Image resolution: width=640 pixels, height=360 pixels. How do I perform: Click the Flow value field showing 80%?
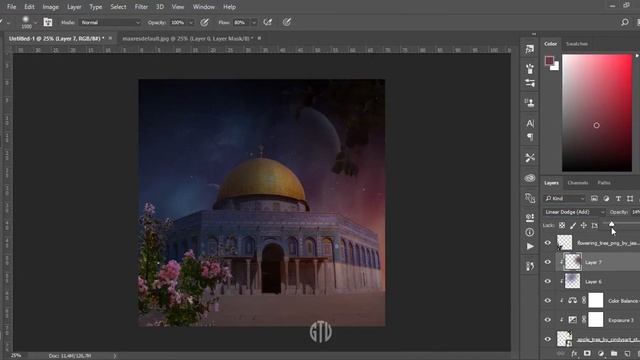(x=241, y=22)
